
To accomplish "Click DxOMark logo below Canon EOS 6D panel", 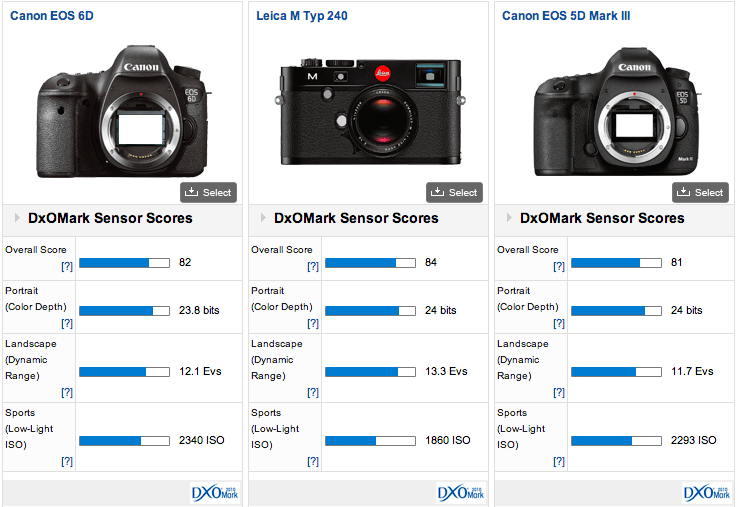I will tap(215, 492).
